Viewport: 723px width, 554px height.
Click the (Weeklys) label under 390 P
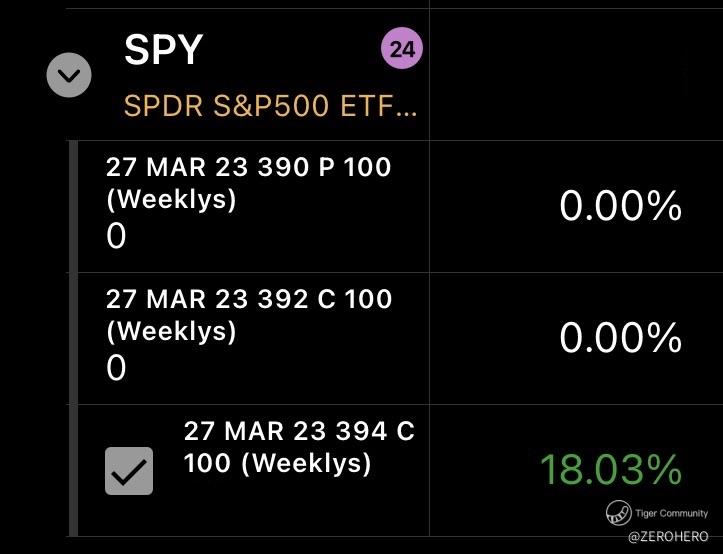[x=171, y=199]
